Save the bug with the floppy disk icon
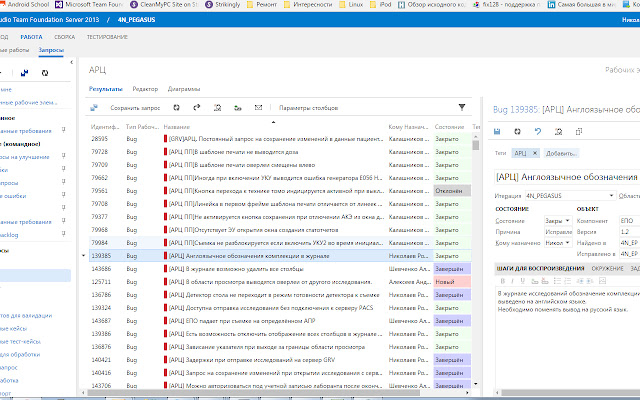The image size is (640, 400). tap(497, 131)
